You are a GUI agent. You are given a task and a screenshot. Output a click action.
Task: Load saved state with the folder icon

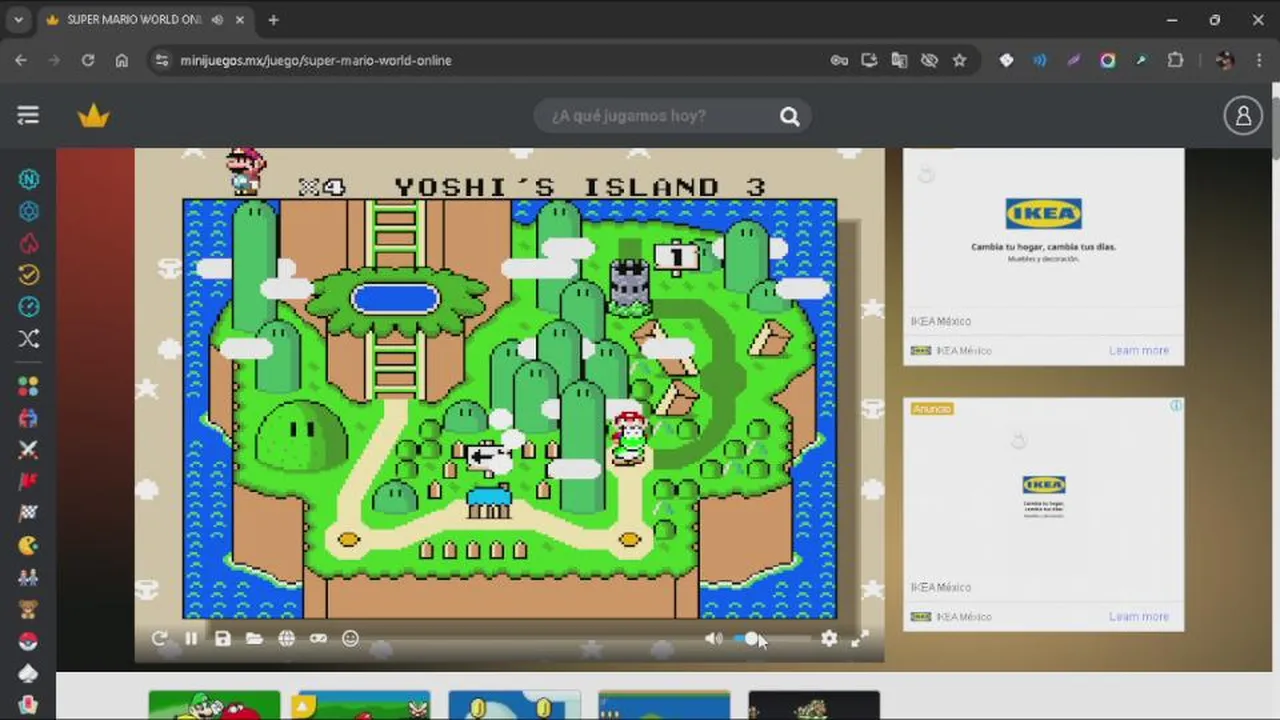tap(255, 638)
